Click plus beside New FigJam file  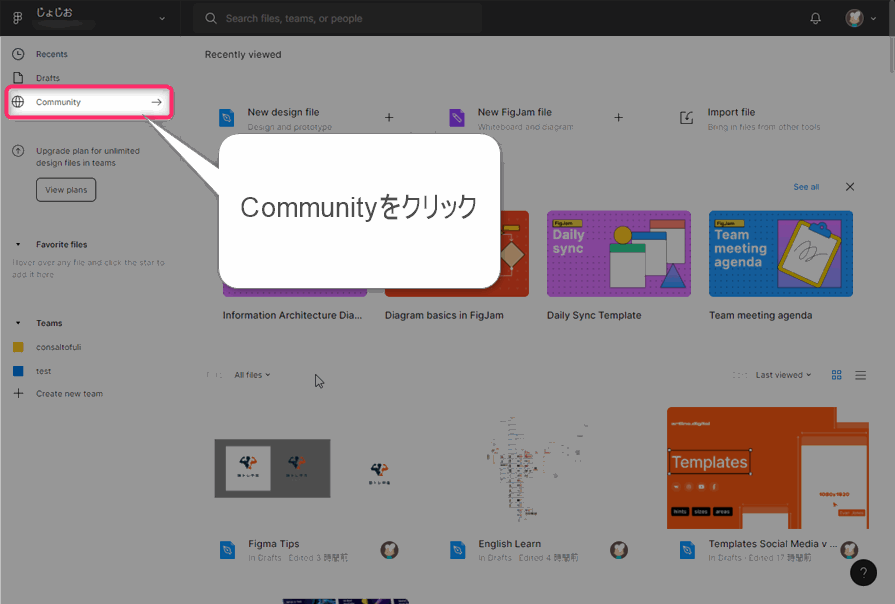tap(618, 118)
